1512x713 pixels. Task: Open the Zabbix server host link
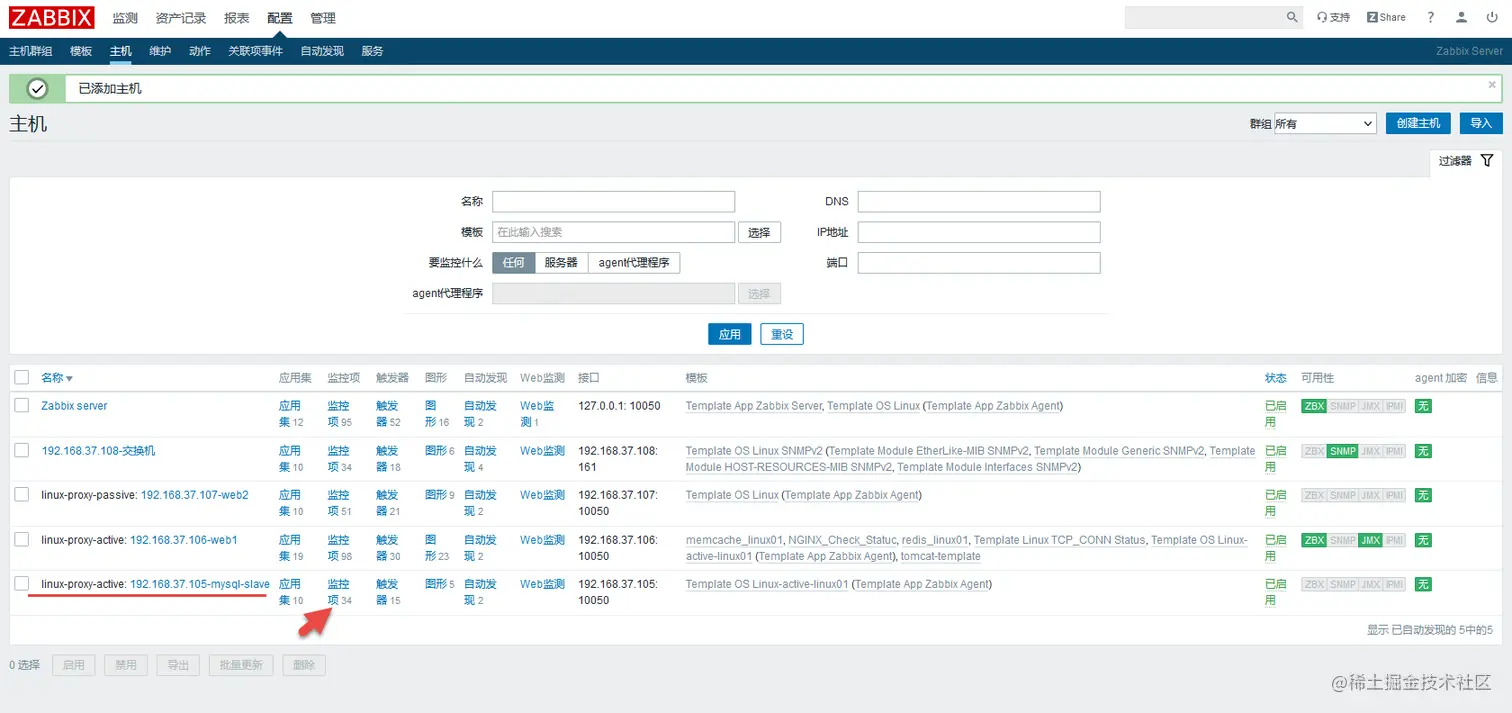(74, 406)
